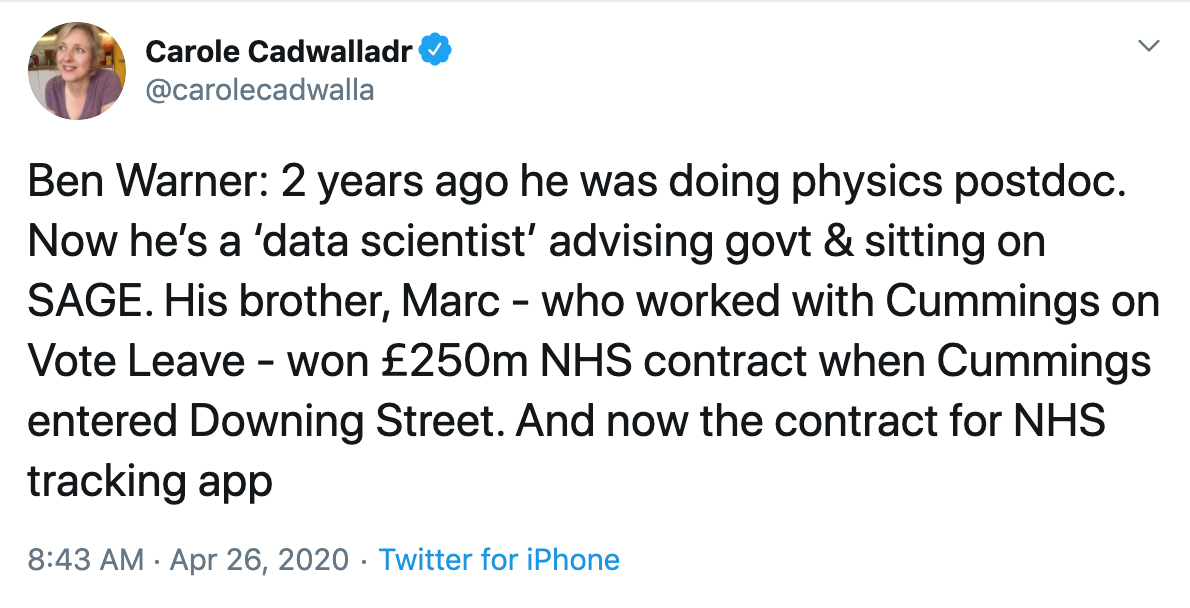Open the tweet options chevron menu

pos(1150,47)
